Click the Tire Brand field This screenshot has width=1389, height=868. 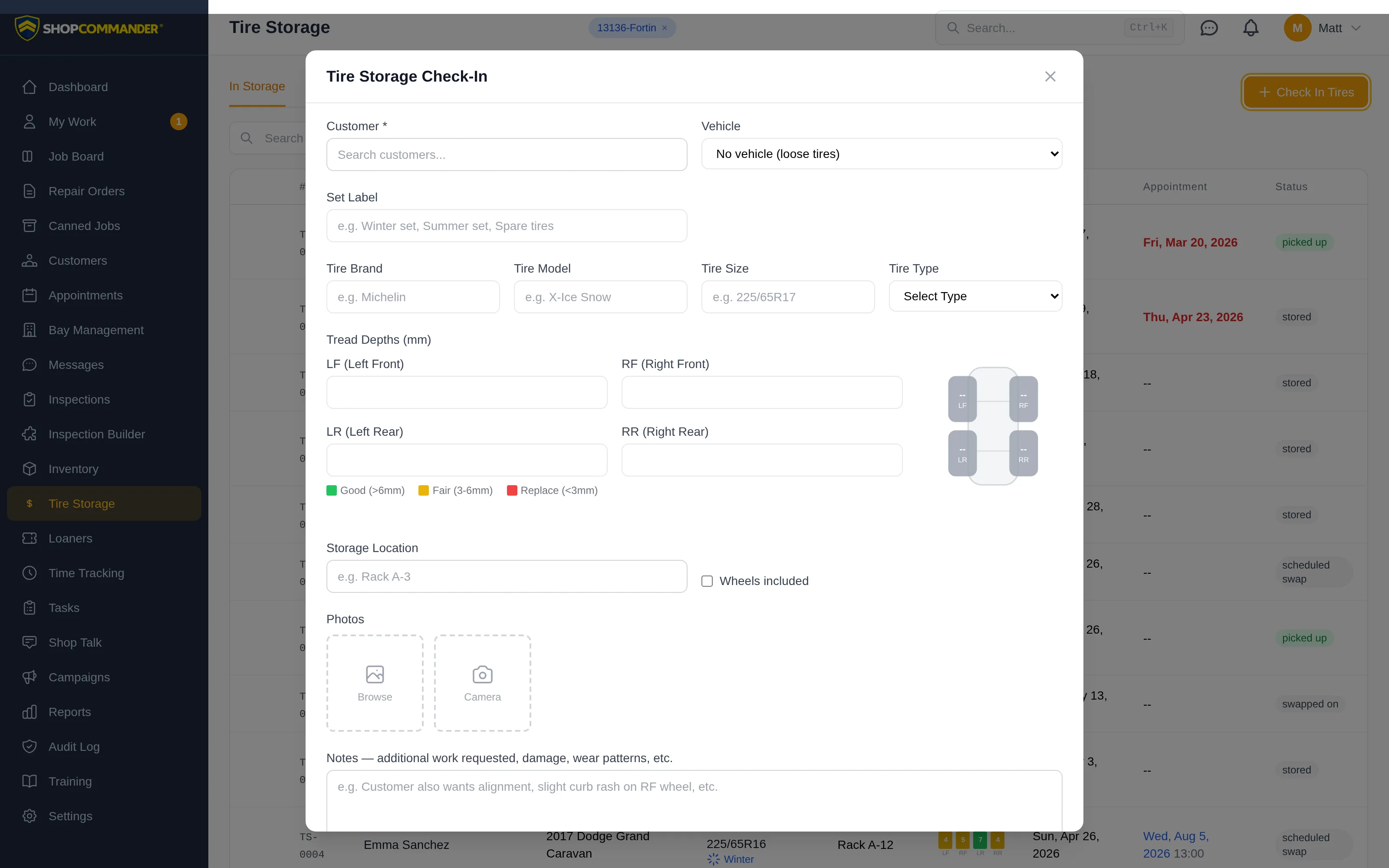click(x=413, y=297)
